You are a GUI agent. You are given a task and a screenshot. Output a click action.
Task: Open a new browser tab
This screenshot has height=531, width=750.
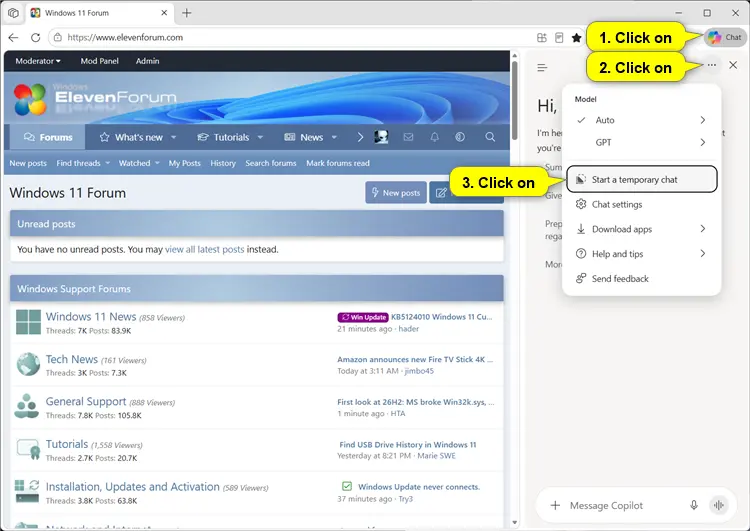coord(187,13)
